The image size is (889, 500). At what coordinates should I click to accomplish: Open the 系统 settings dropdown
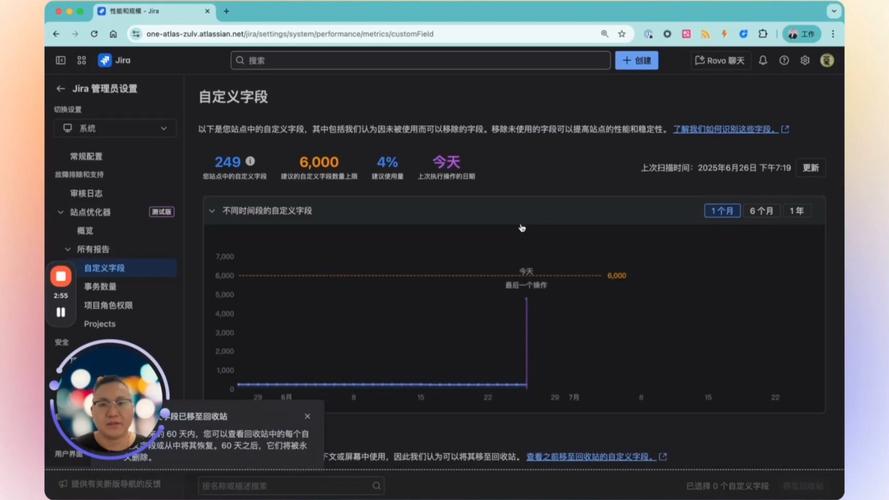[x=115, y=128]
